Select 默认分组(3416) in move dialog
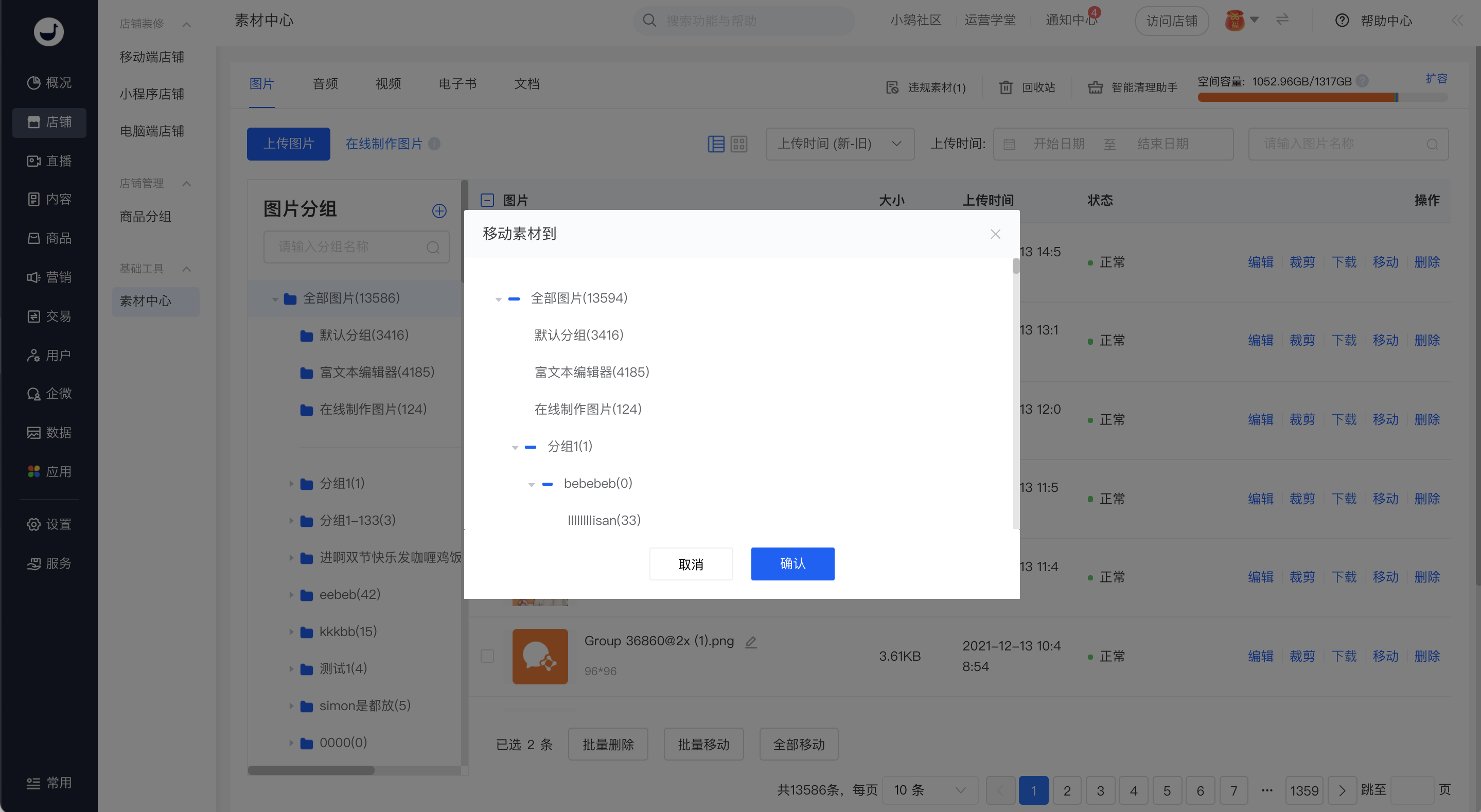The image size is (1481, 812). tap(579, 336)
